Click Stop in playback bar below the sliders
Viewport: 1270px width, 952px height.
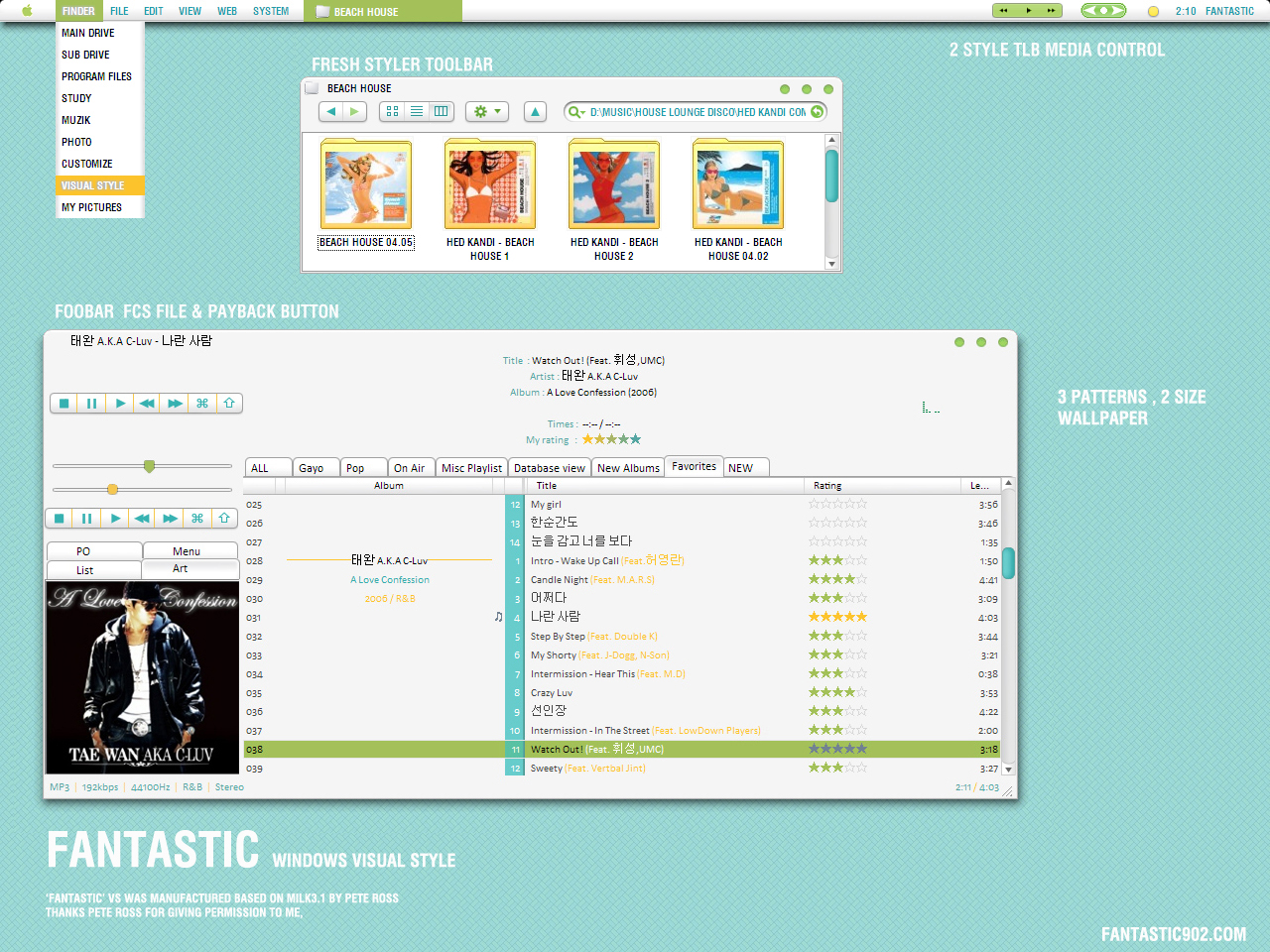(60, 519)
